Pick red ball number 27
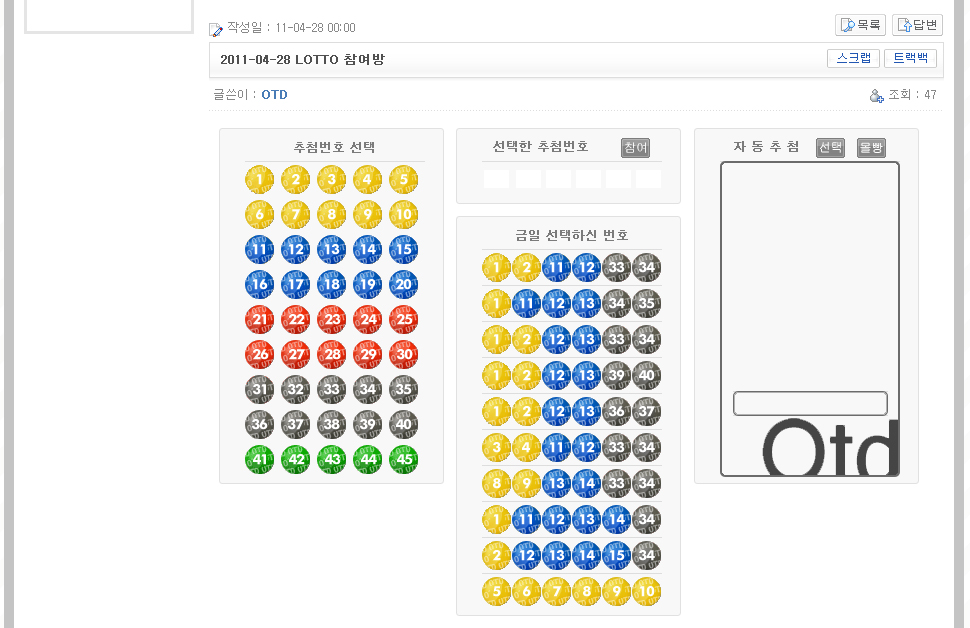This screenshot has height=628, width=970. [x=295, y=355]
